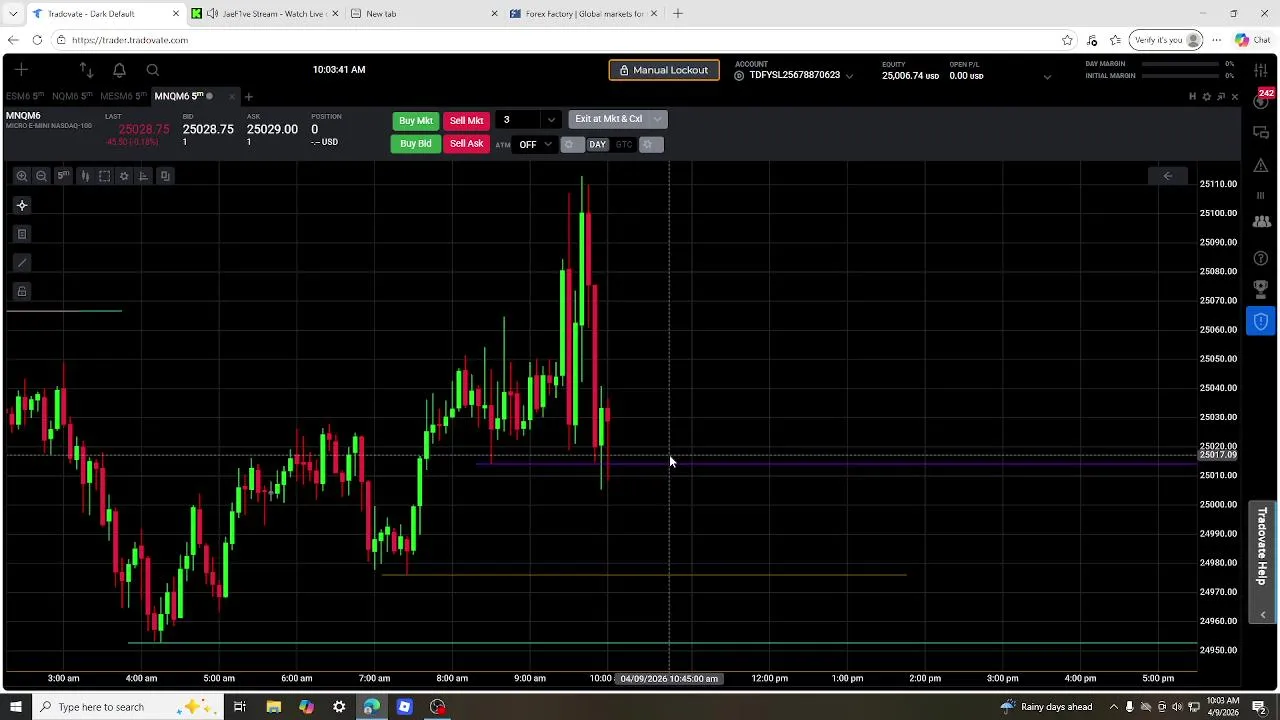Open chart settings gear in toolbar
The image size is (1280, 720).
(124, 176)
